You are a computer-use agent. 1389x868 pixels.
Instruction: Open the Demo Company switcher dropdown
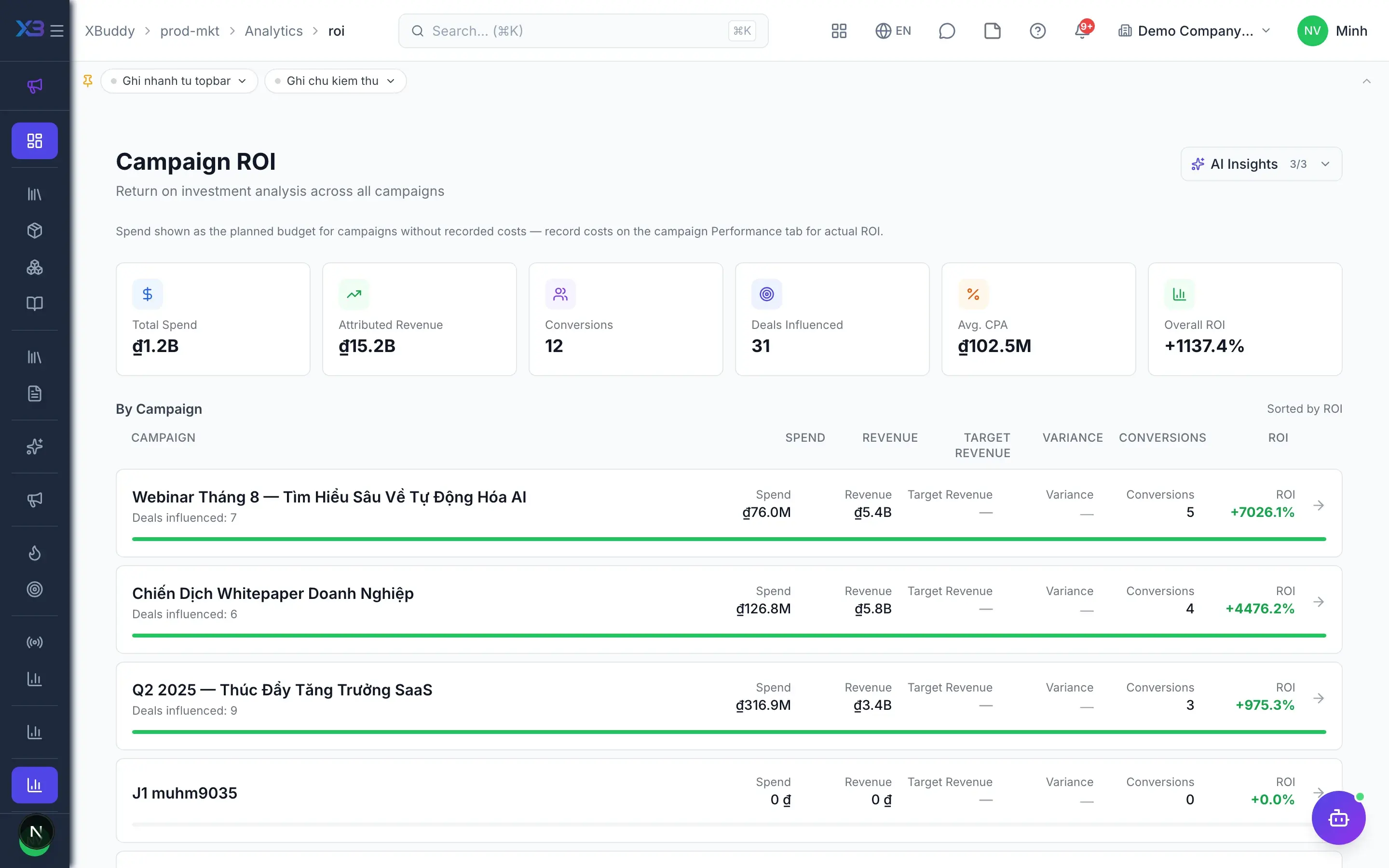pyautogui.click(x=1195, y=31)
